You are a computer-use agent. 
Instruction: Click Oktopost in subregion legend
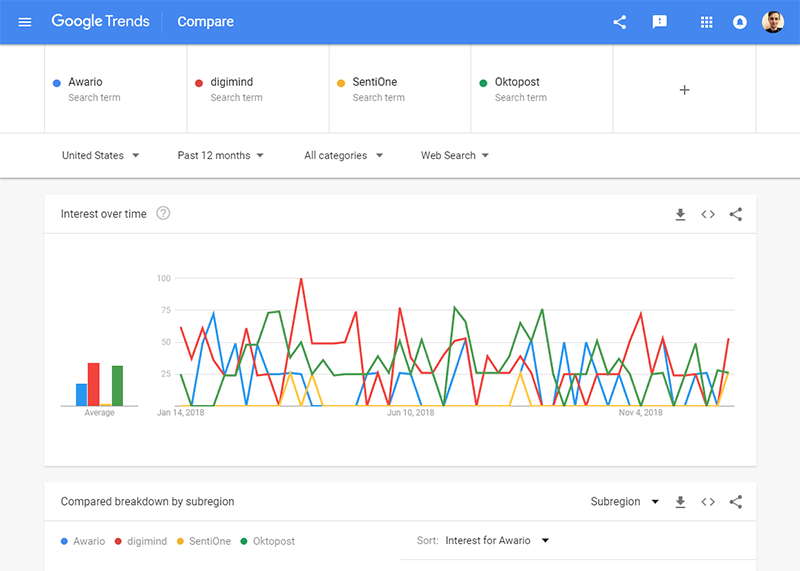[x=267, y=541]
